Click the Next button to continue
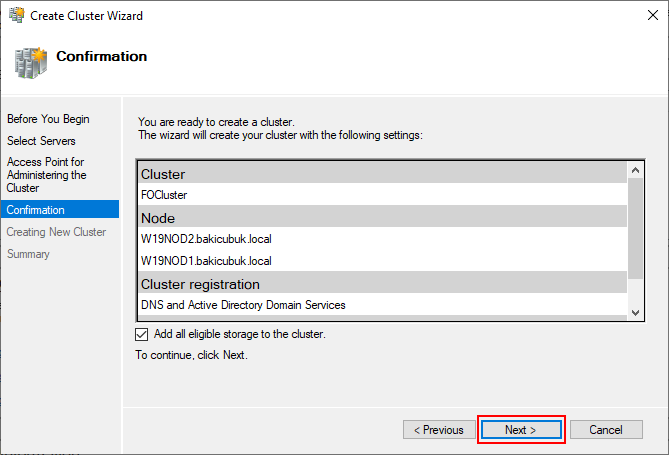The width and height of the screenshot is (669, 455). point(521,429)
